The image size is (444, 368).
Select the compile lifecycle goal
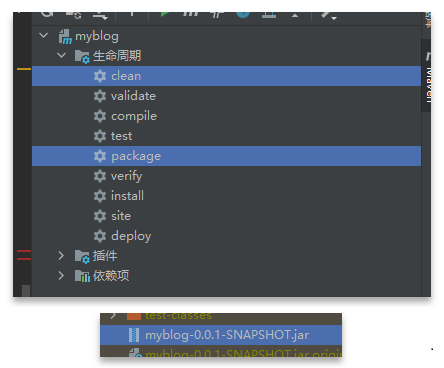coord(226,116)
